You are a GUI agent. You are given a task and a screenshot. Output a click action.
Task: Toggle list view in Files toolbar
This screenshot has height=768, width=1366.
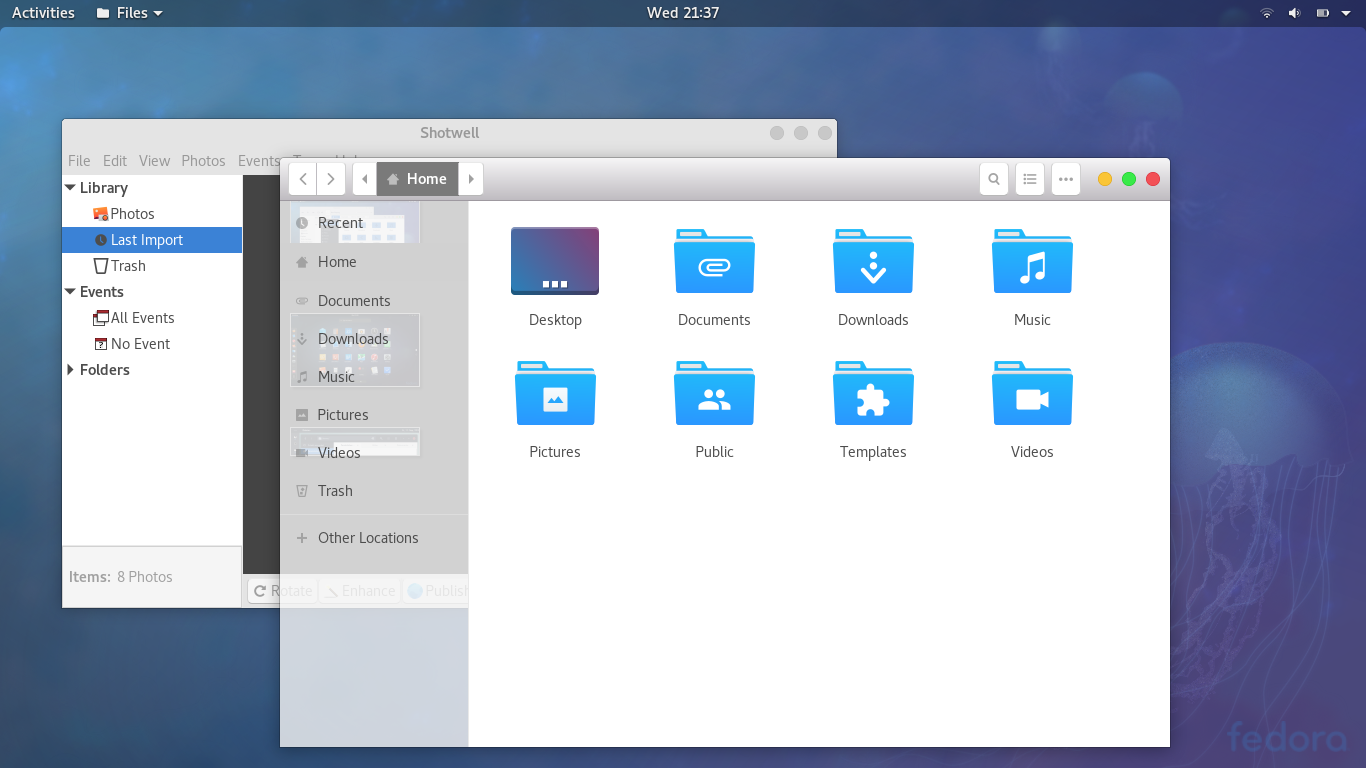[1030, 179]
